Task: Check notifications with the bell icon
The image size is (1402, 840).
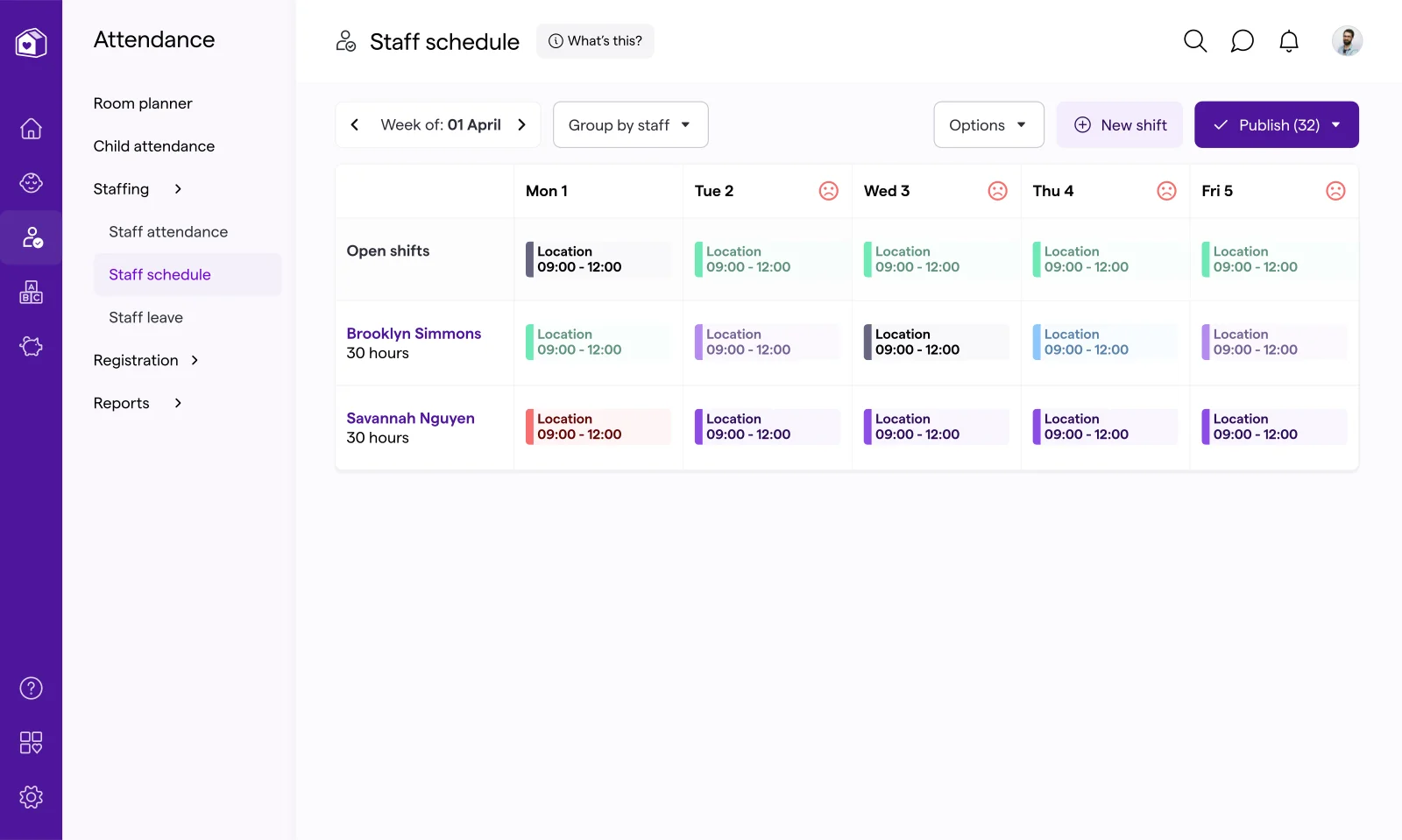Action: (1288, 40)
